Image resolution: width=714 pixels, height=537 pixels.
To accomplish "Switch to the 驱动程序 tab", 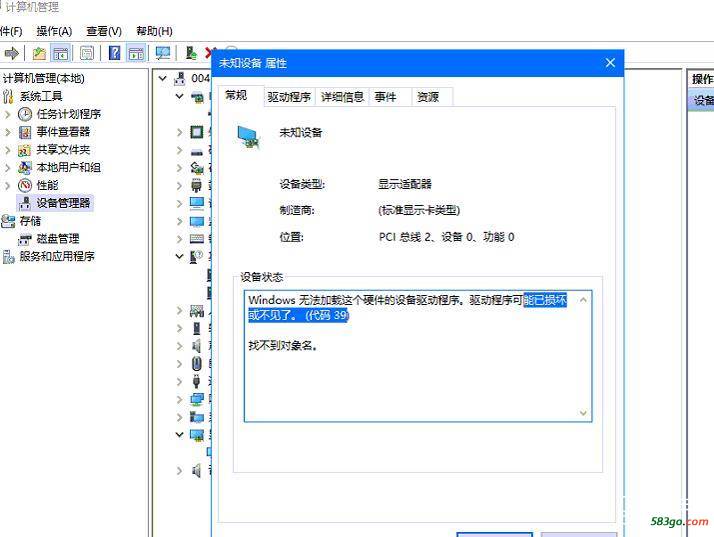I will [x=290, y=97].
